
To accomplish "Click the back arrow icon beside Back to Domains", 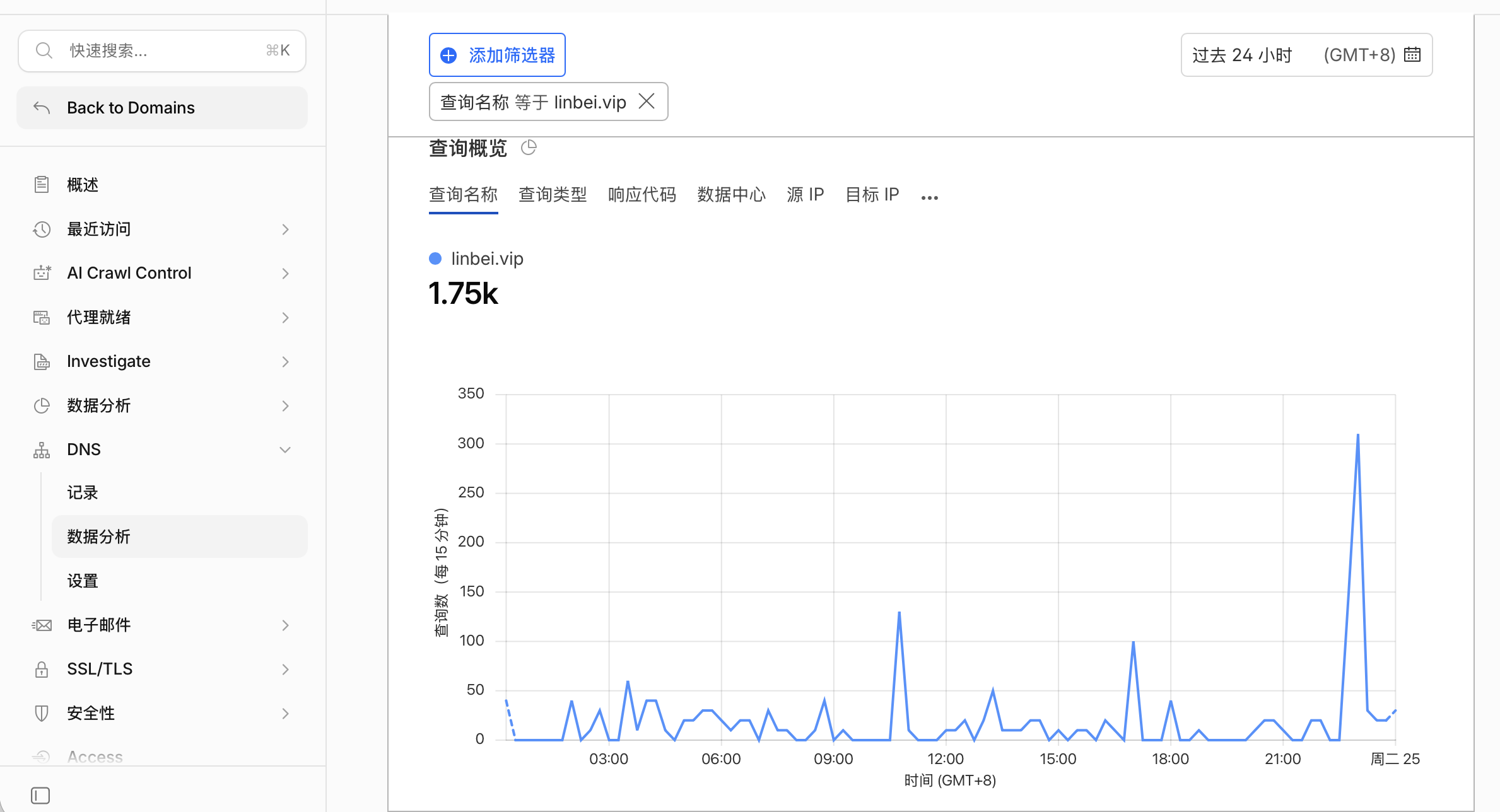I will point(42,108).
